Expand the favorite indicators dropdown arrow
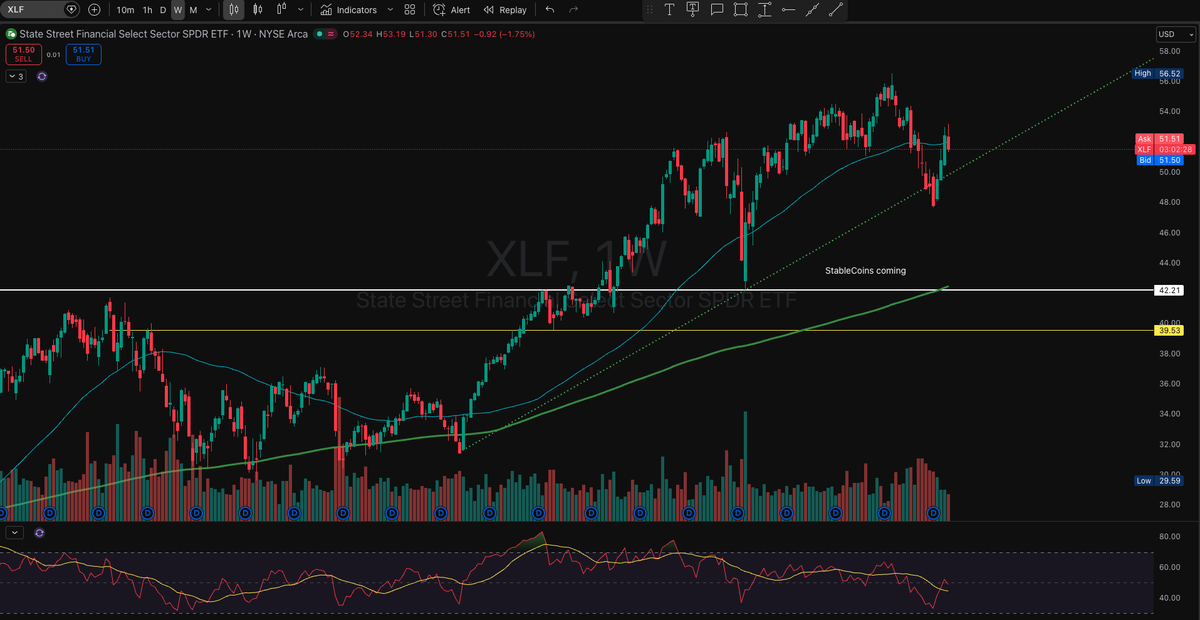Viewport: 1200px width, 620px height. pyautogui.click(x=388, y=10)
